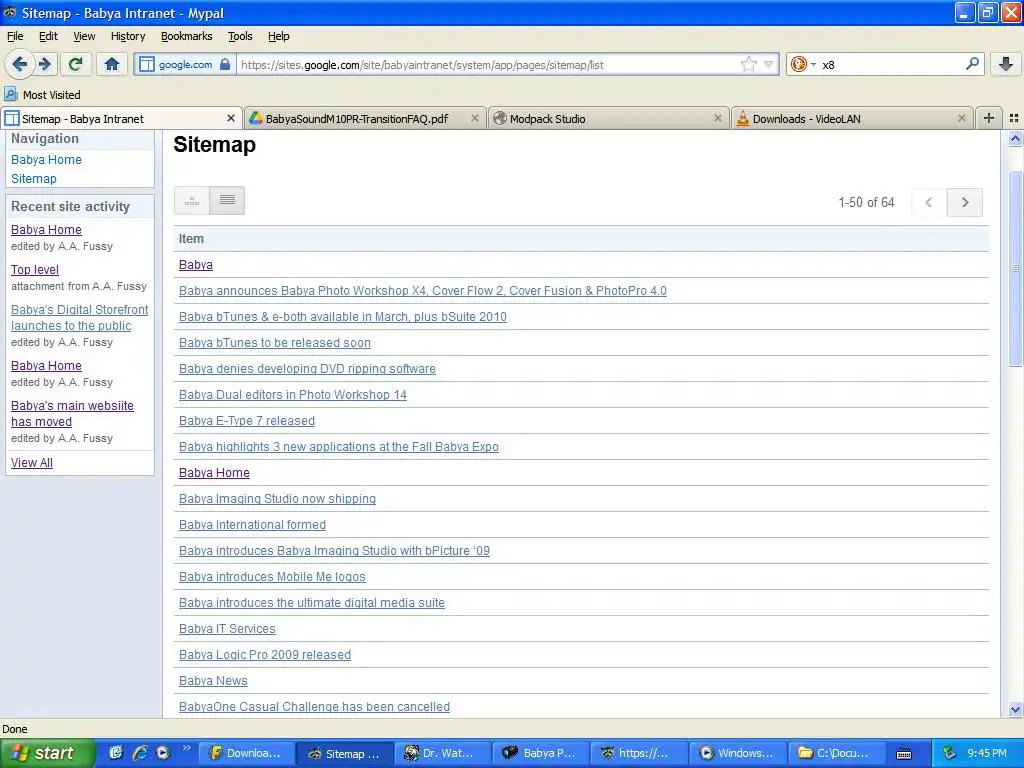Open a new tab with plus button
Screen dimensions: 1024x768
pyautogui.click(x=989, y=118)
